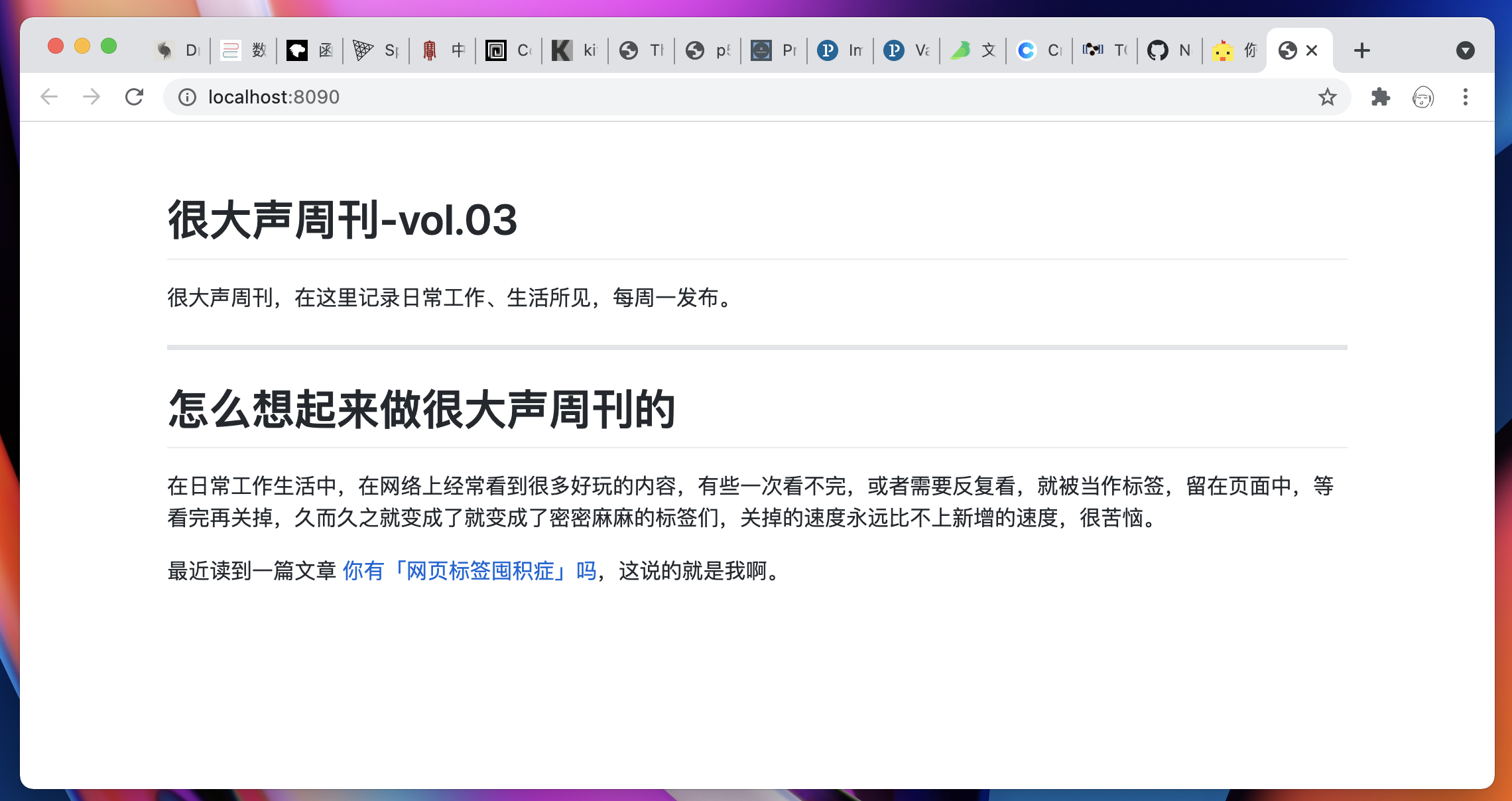Open the Chrome profile avatar
This screenshot has height=801, width=1512.
(1423, 97)
